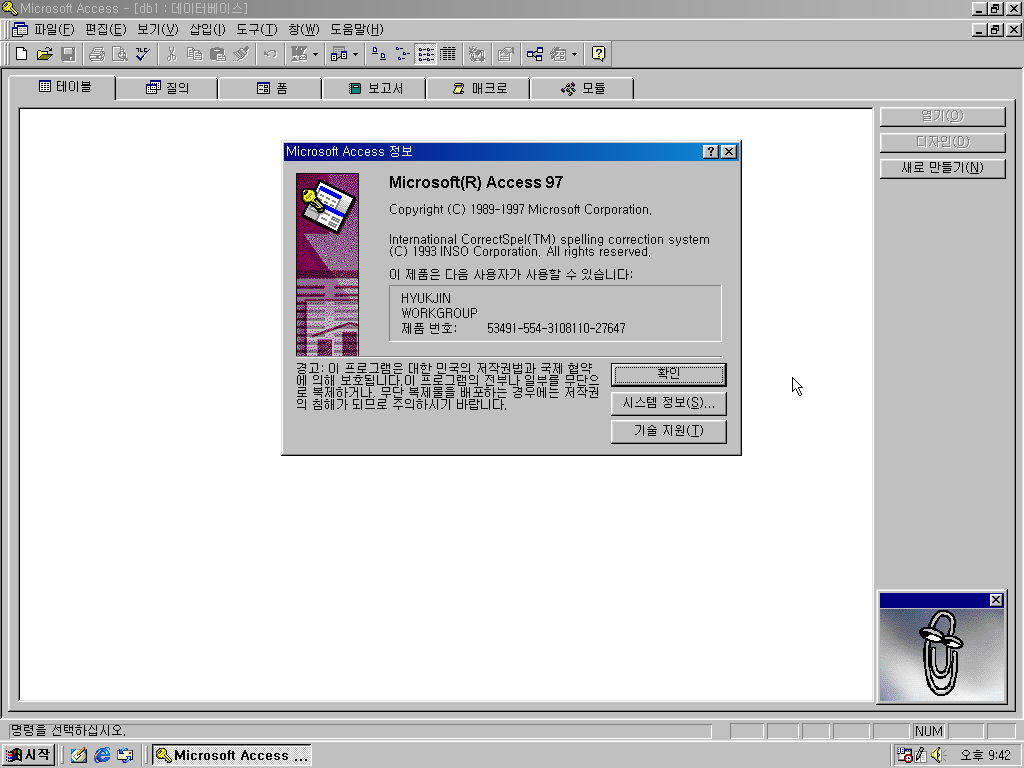The image size is (1024, 768).
Task: Select the 폼 tab
Action: 271,88
